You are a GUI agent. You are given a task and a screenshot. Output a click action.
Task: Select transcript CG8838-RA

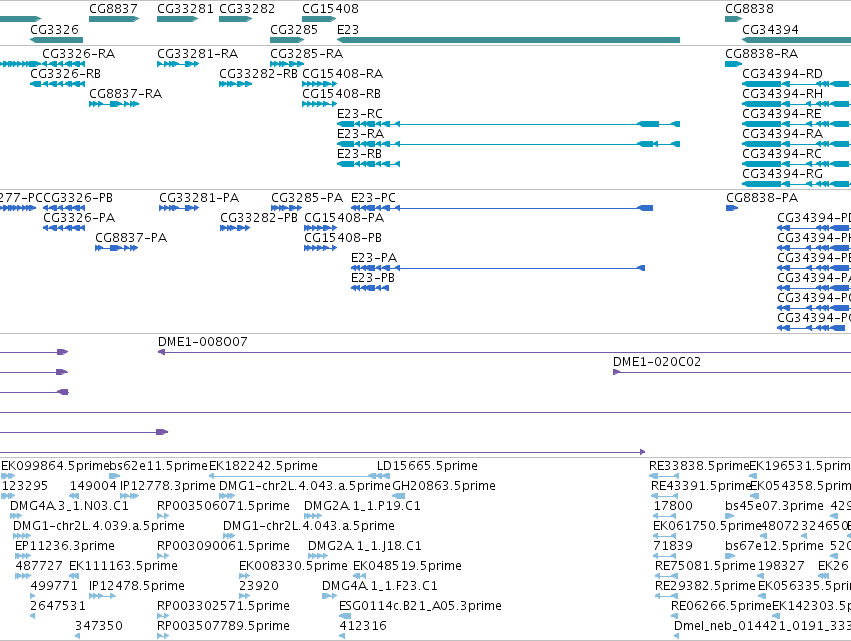(733, 64)
